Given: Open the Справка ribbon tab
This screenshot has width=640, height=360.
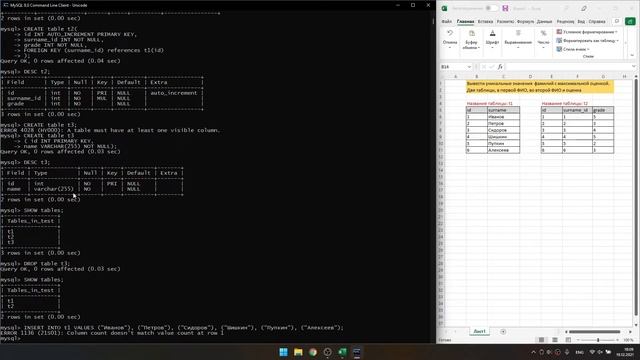Looking at the screenshot, I should 597,21.
